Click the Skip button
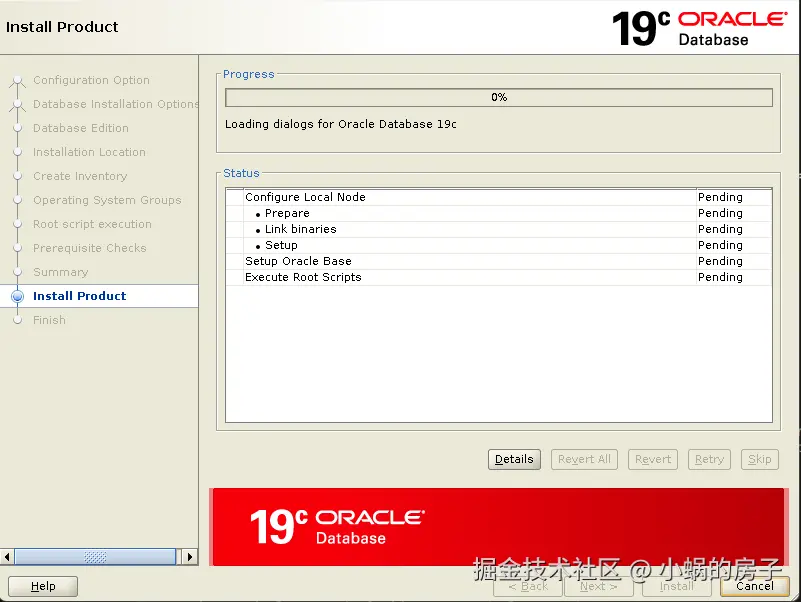The image size is (801, 602). click(x=759, y=459)
